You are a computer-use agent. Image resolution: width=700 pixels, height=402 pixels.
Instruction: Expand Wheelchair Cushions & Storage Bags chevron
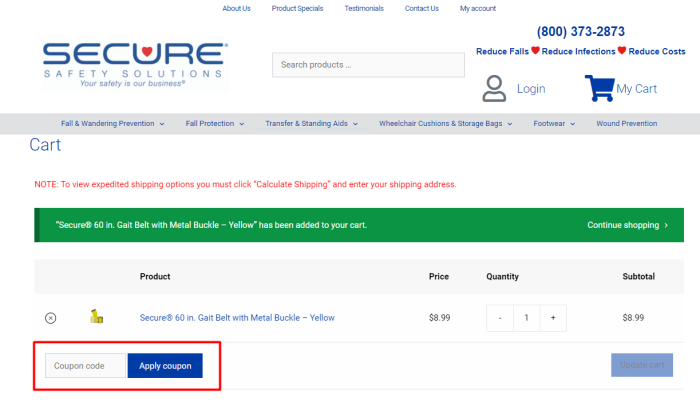510,124
